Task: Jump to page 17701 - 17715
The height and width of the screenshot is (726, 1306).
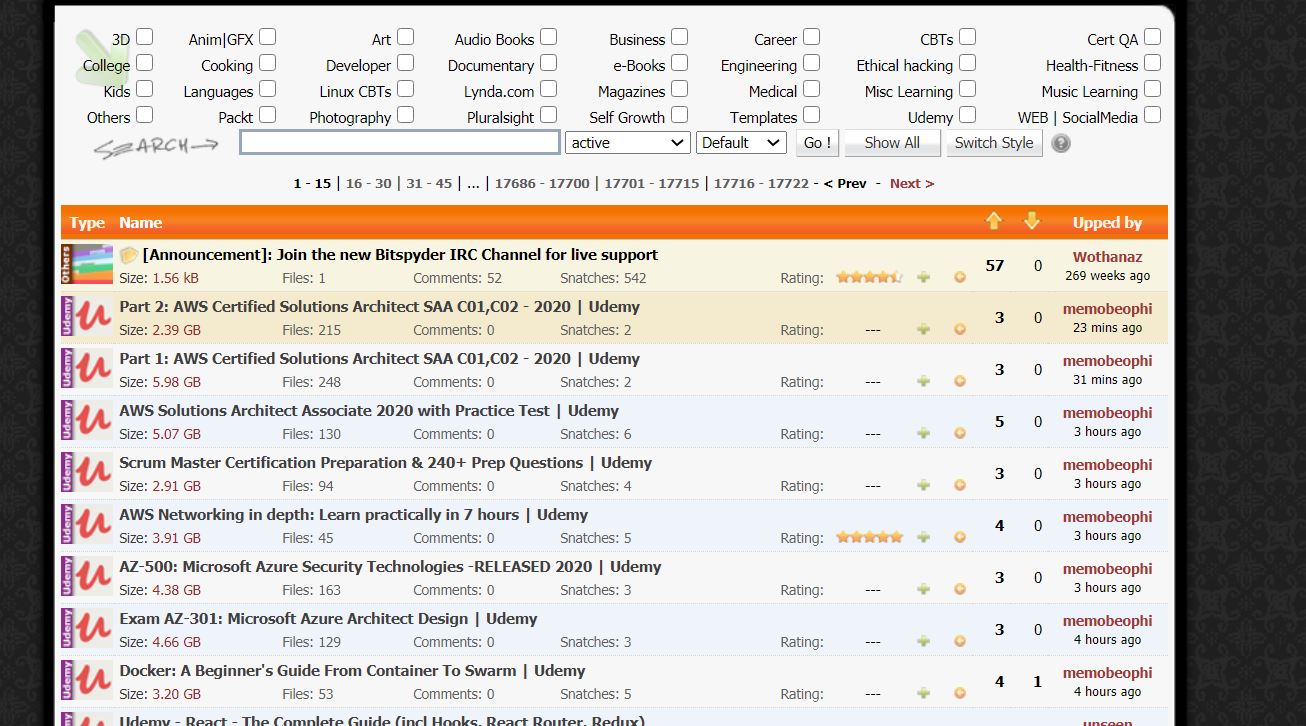Action: [x=651, y=183]
